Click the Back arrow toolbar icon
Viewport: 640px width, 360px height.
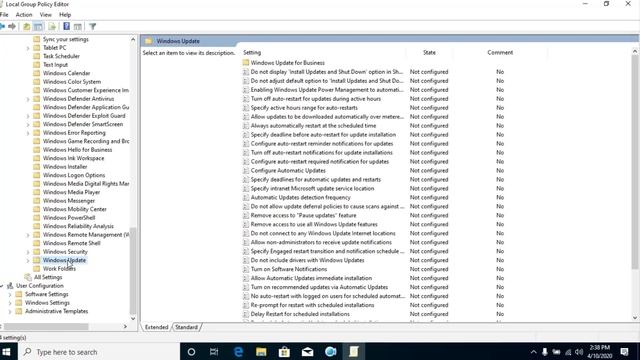[2, 27]
